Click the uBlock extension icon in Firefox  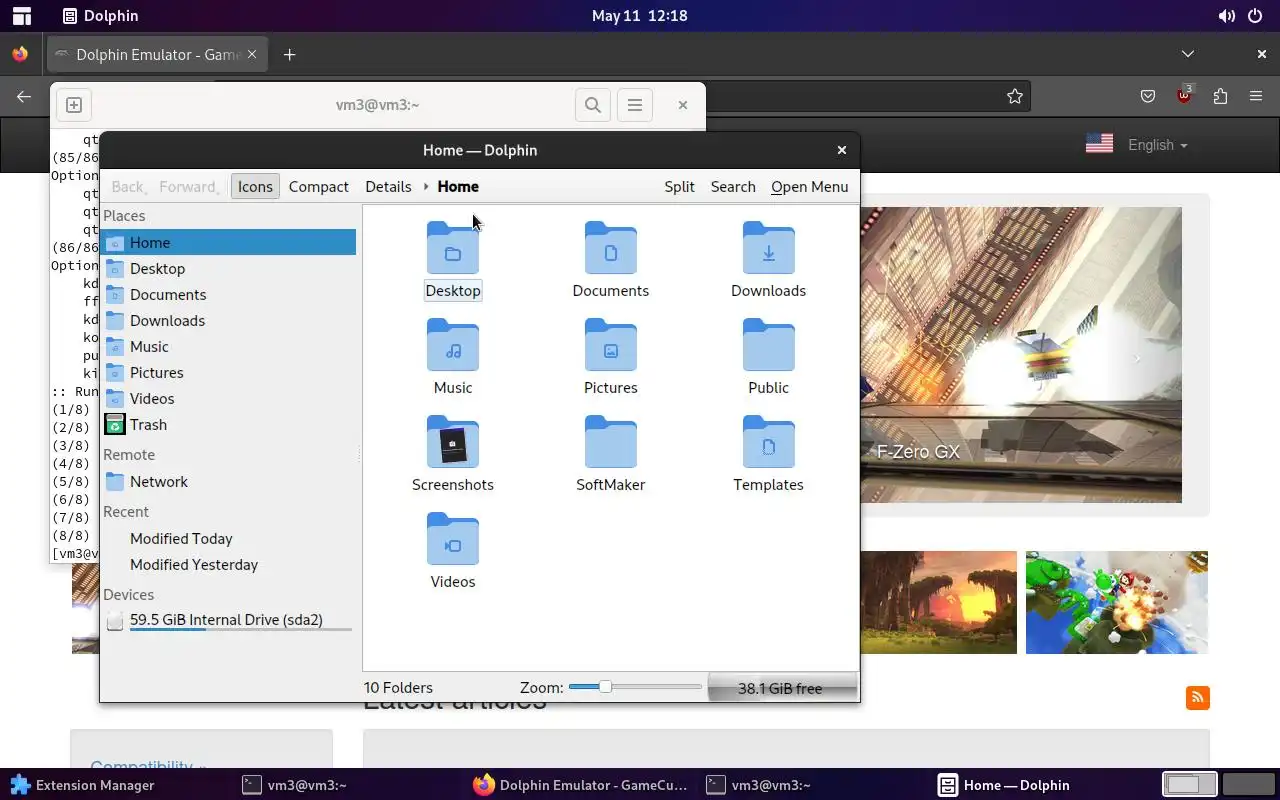[1185, 95]
